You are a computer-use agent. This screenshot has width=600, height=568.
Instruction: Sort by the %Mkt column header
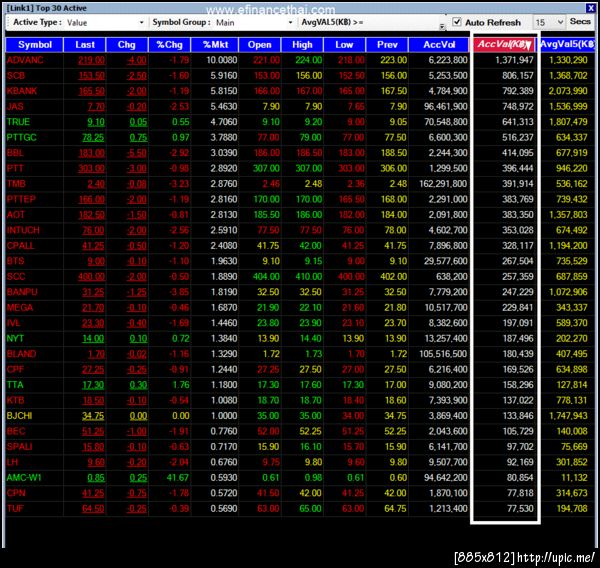pyautogui.click(x=215, y=45)
